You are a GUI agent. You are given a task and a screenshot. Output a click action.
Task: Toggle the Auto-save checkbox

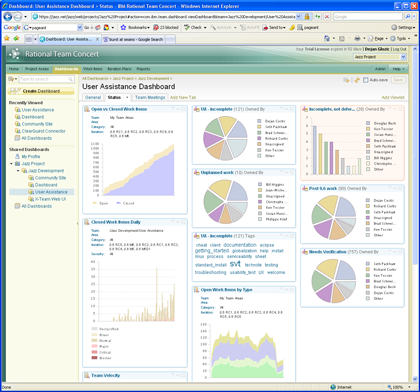[366, 80]
